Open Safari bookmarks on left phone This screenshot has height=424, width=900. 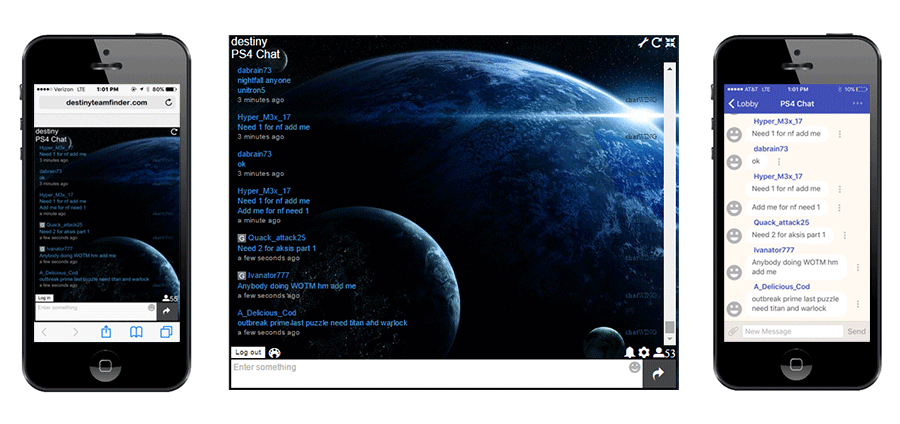click(x=136, y=332)
